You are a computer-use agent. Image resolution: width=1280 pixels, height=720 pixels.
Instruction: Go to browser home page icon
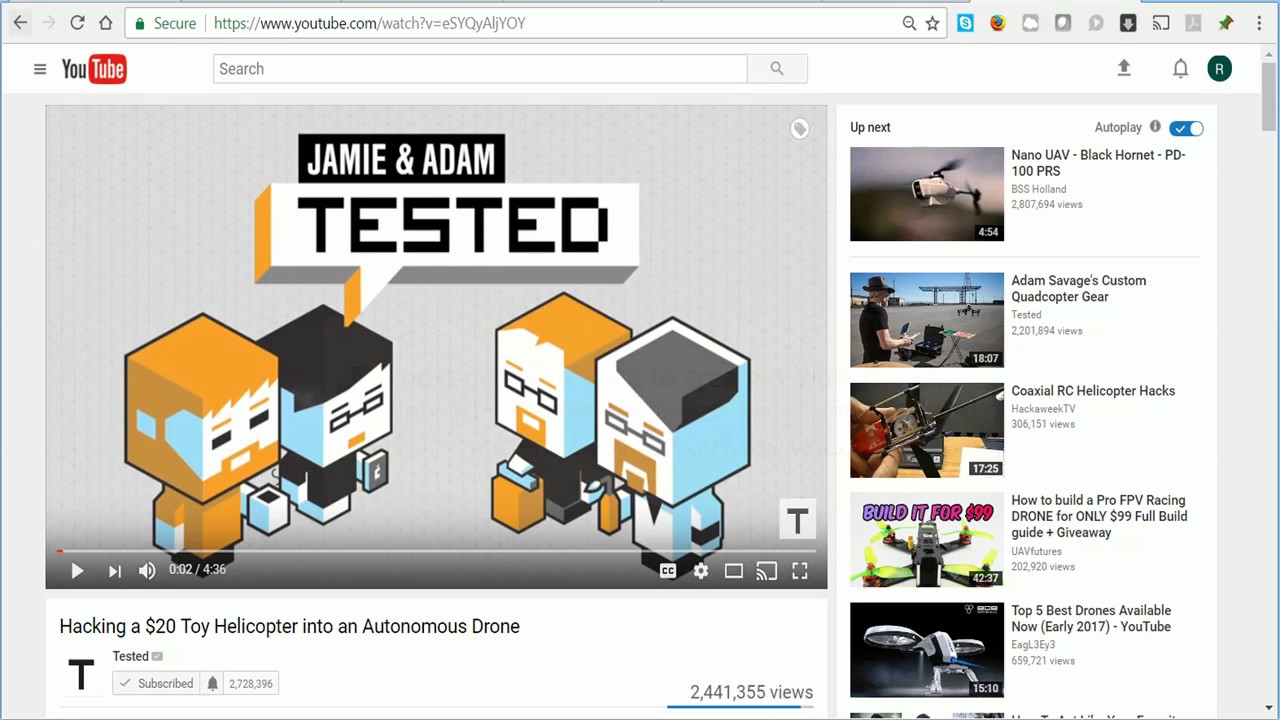tap(105, 23)
